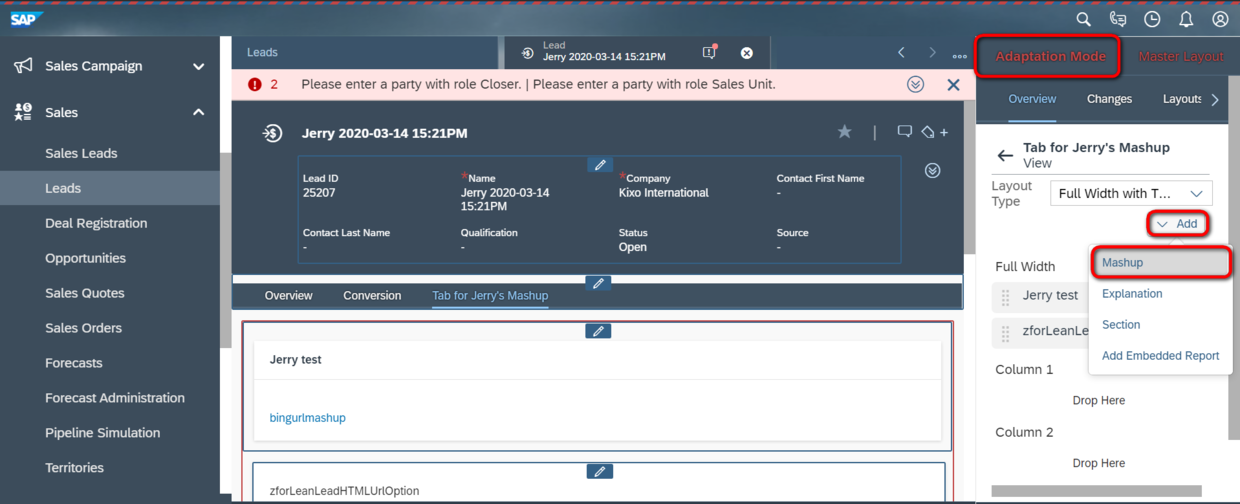Edit zforLeanLeadHTMLUrlOption section pencil icon
The width and height of the screenshot is (1240, 504).
pyautogui.click(x=598, y=471)
